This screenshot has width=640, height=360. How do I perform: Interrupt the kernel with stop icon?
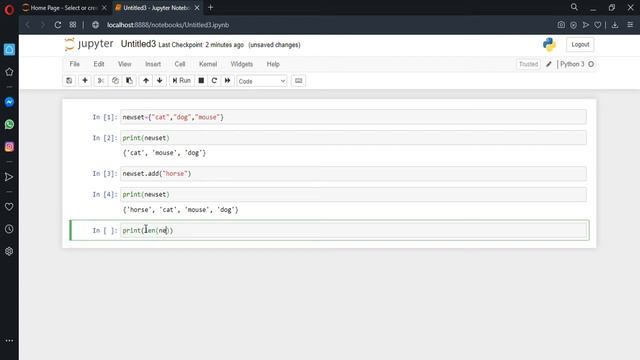click(x=201, y=81)
